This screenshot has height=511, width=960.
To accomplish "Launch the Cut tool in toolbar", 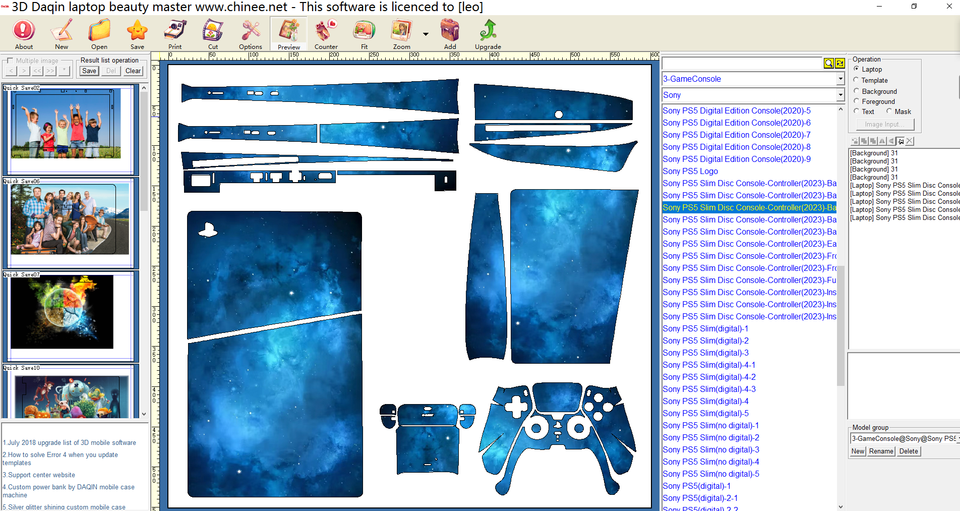I will click(x=212, y=34).
